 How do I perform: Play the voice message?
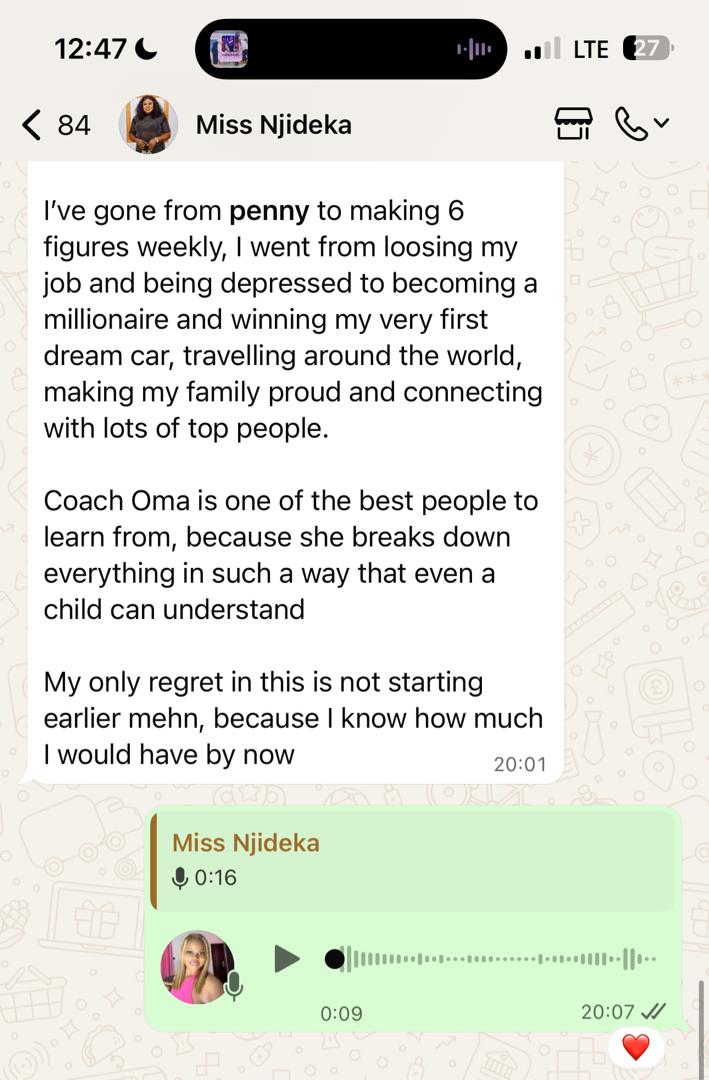[287, 959]
